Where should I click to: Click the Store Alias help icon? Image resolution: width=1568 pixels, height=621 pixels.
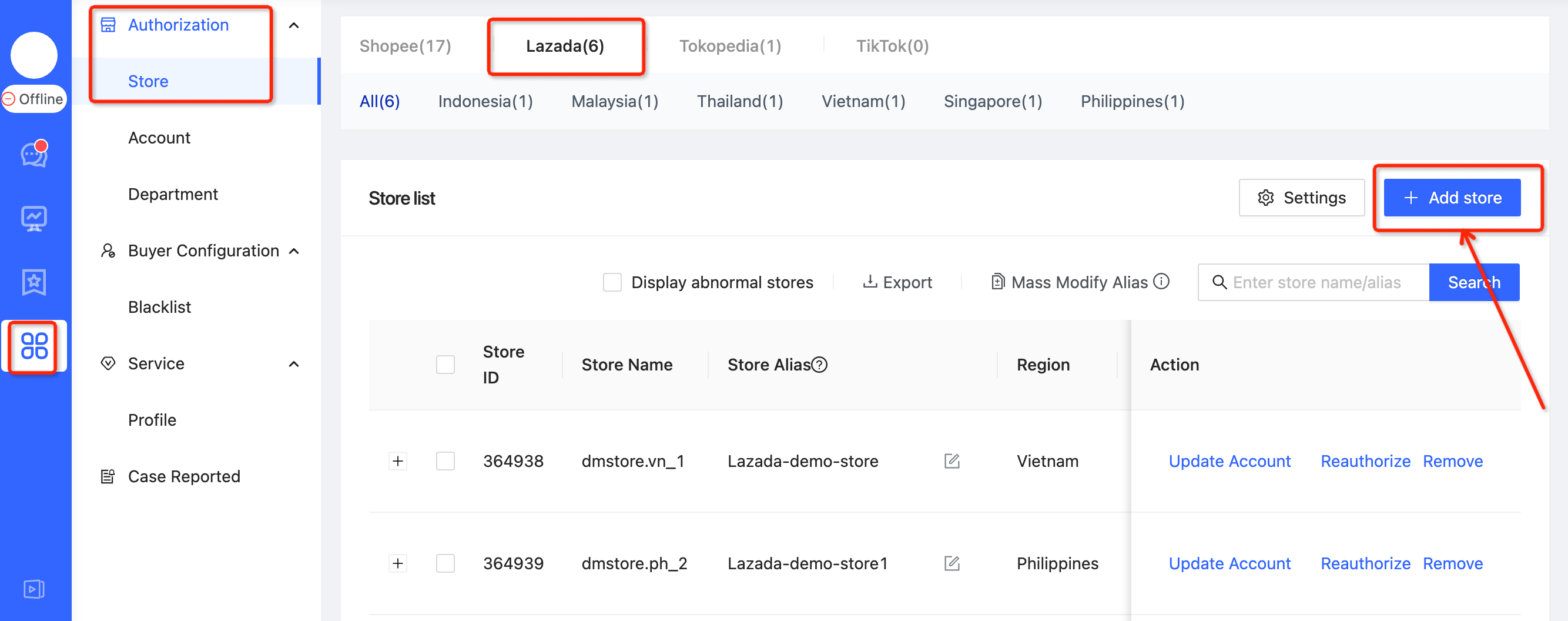(819, 364)
